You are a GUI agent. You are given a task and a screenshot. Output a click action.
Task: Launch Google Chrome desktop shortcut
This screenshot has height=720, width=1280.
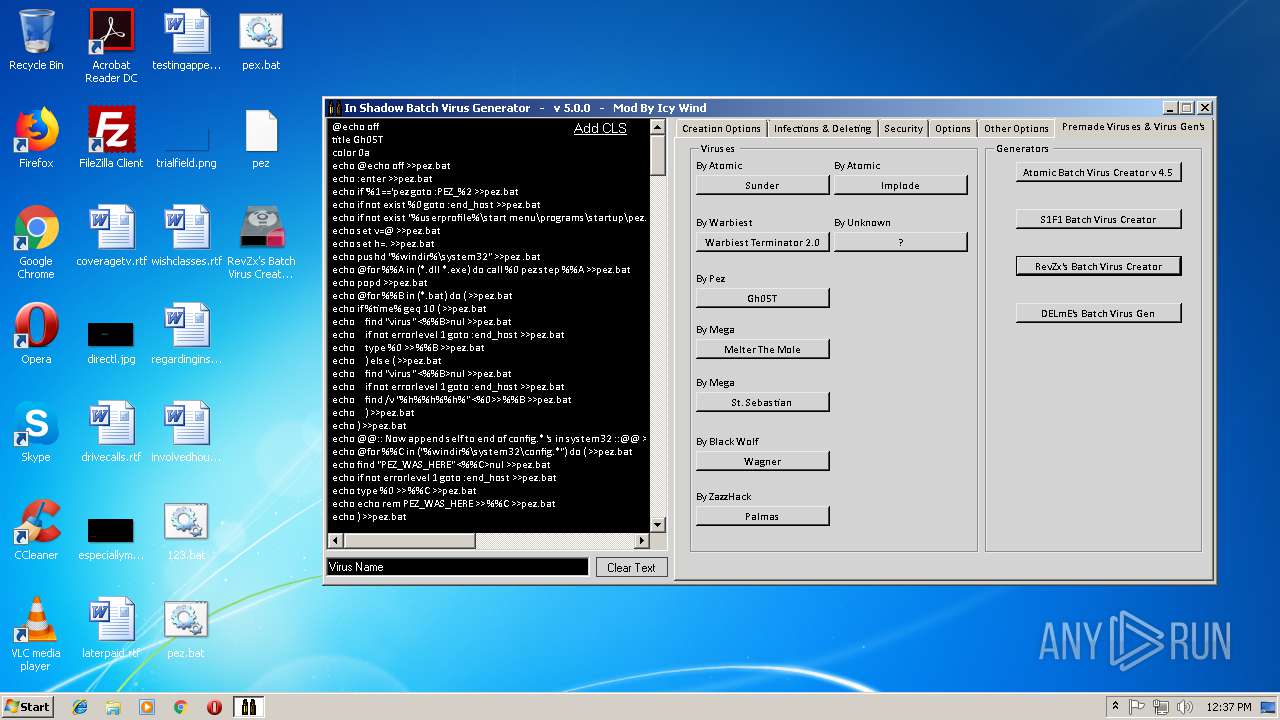[x=36, y=242]
